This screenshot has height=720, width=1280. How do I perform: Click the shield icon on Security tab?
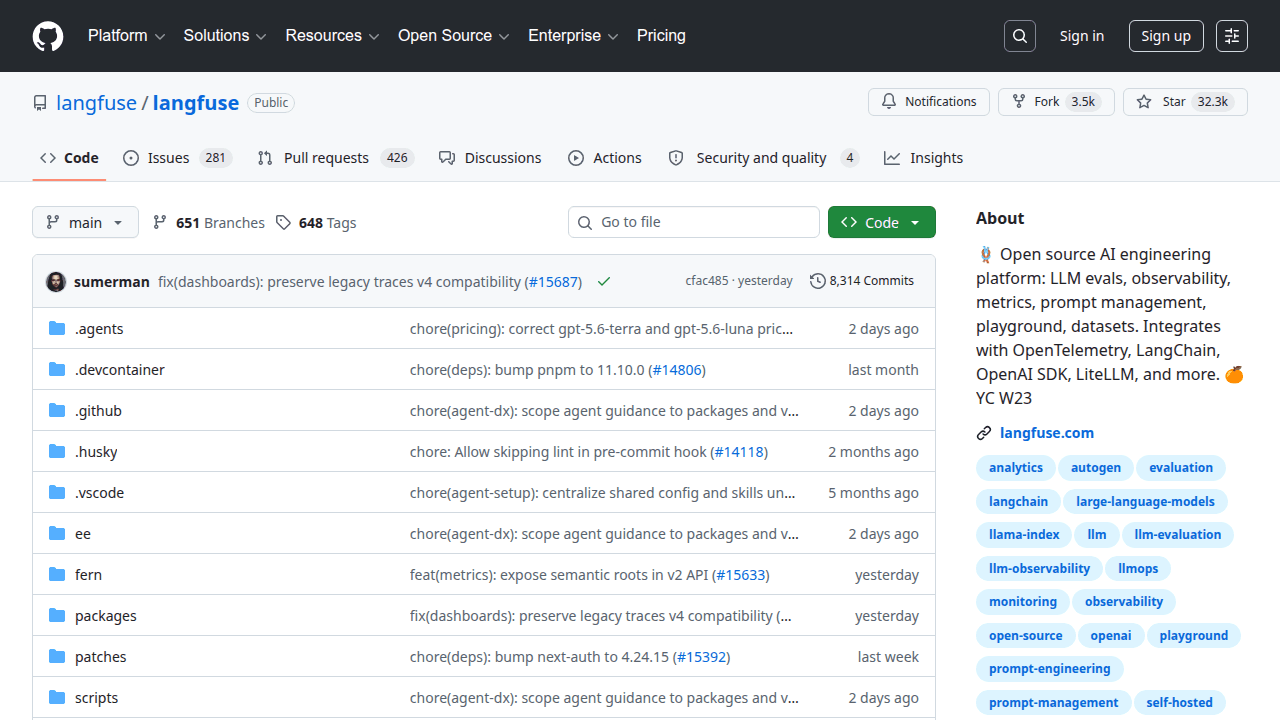coord(676,158)
